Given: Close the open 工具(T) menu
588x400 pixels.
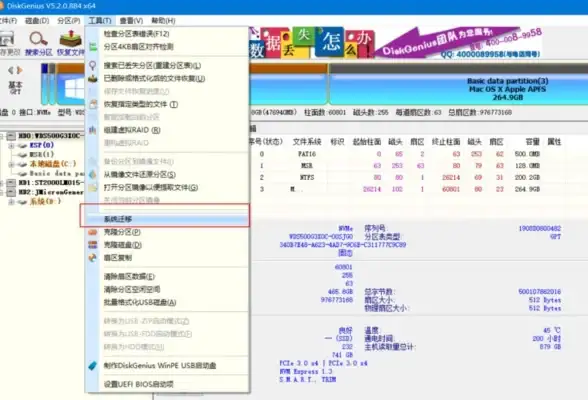Looking at the screenshot, I should tap(100, 21).
